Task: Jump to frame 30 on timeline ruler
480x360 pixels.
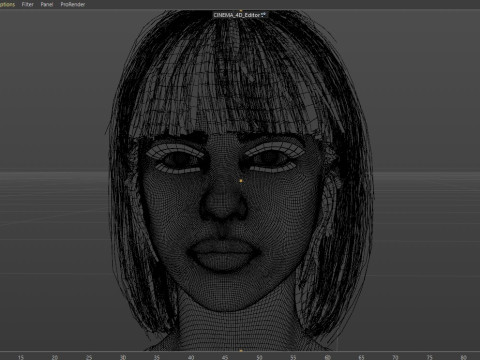Action: pos(123,357)
